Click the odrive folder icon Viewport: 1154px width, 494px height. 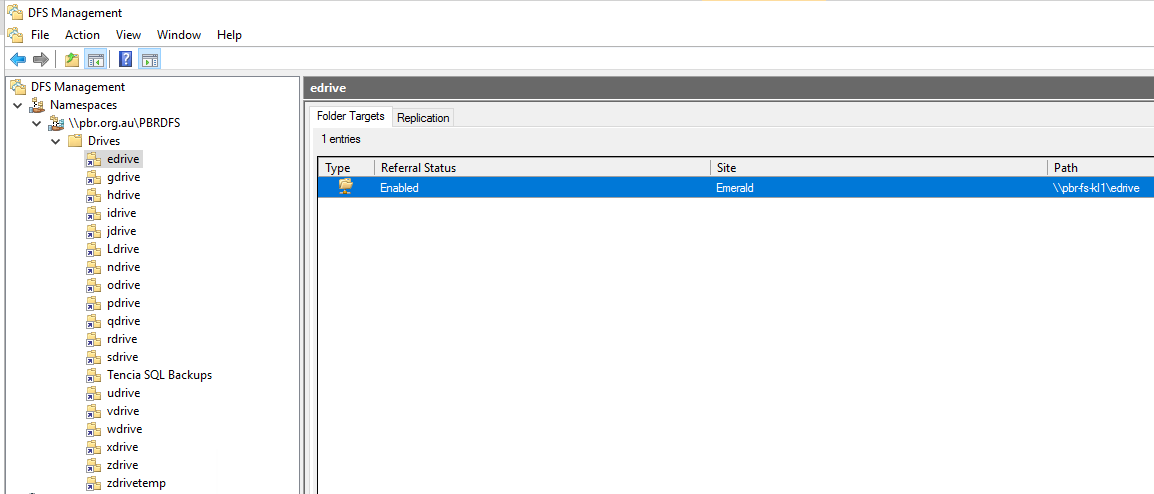[93, 285]
